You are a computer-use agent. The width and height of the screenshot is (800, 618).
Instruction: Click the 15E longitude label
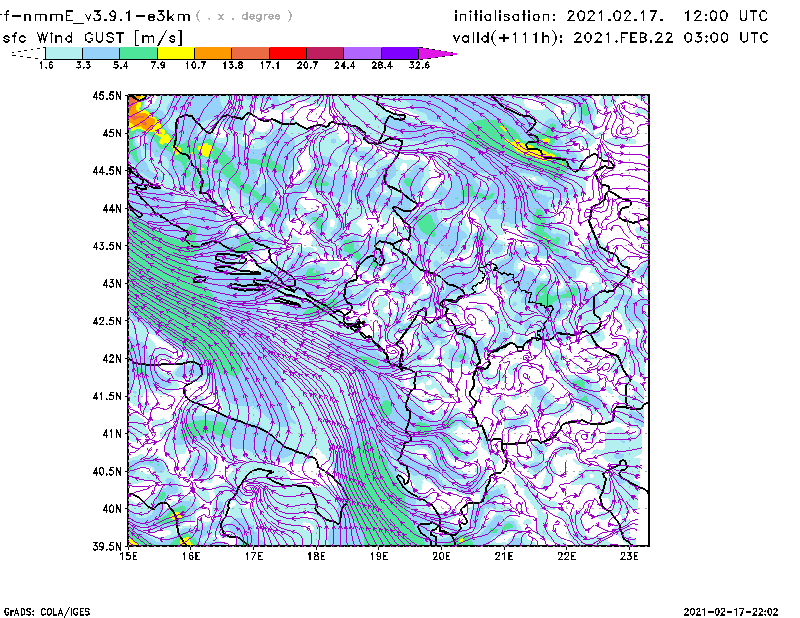(128, 556)
